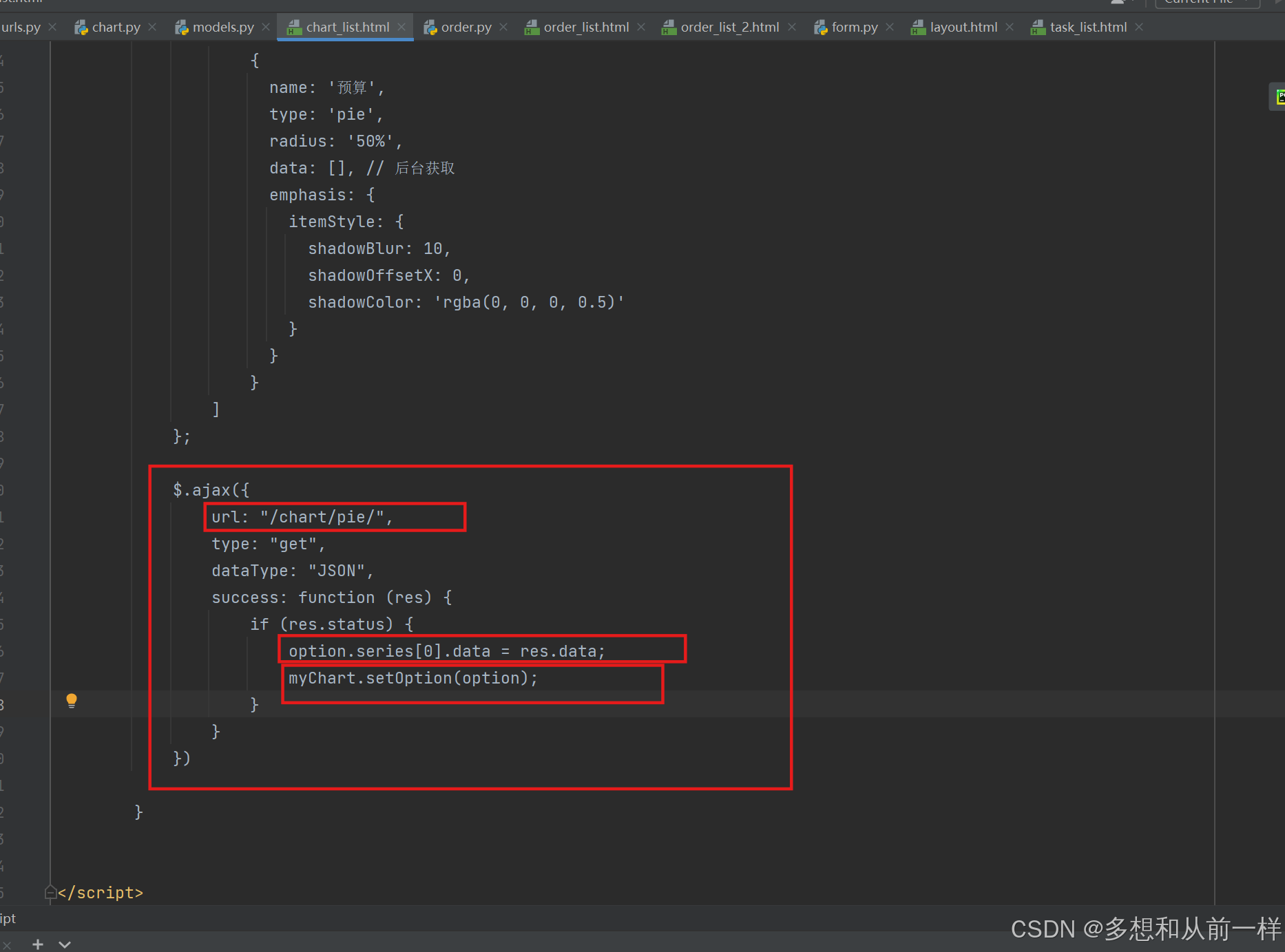Click the HTML file icon on order_list_2.html tab
Screen dimensions: 1285x952
click(x=669, y=28)
